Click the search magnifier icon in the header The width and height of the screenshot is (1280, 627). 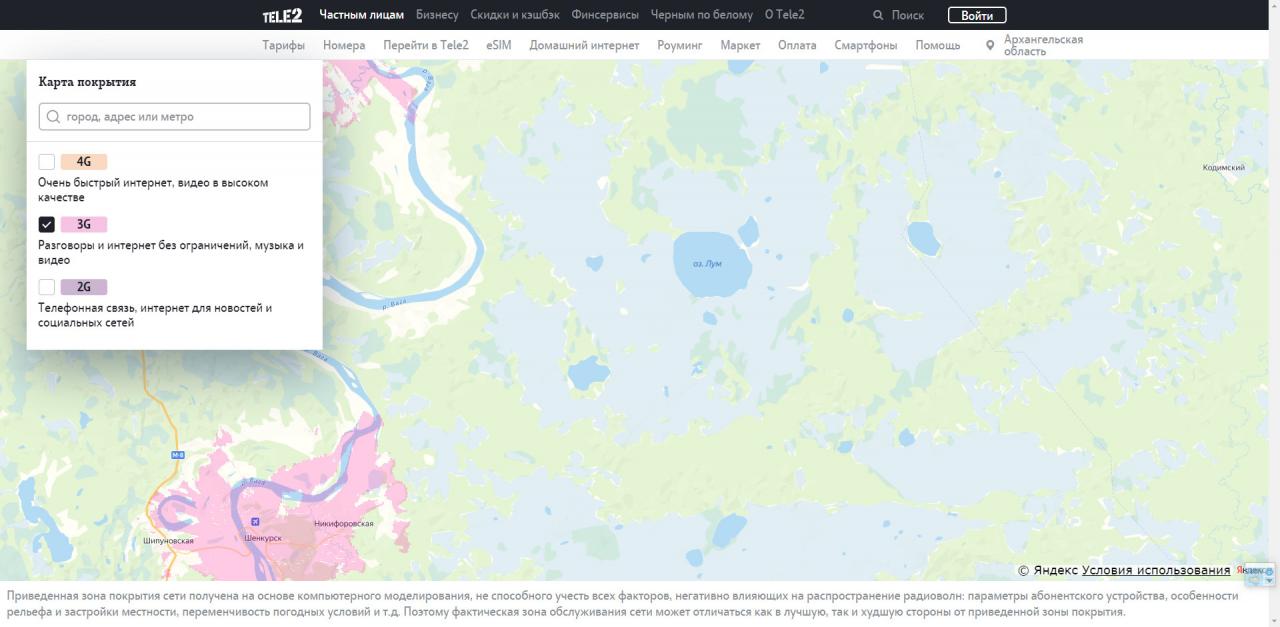(x=878, y=15)
